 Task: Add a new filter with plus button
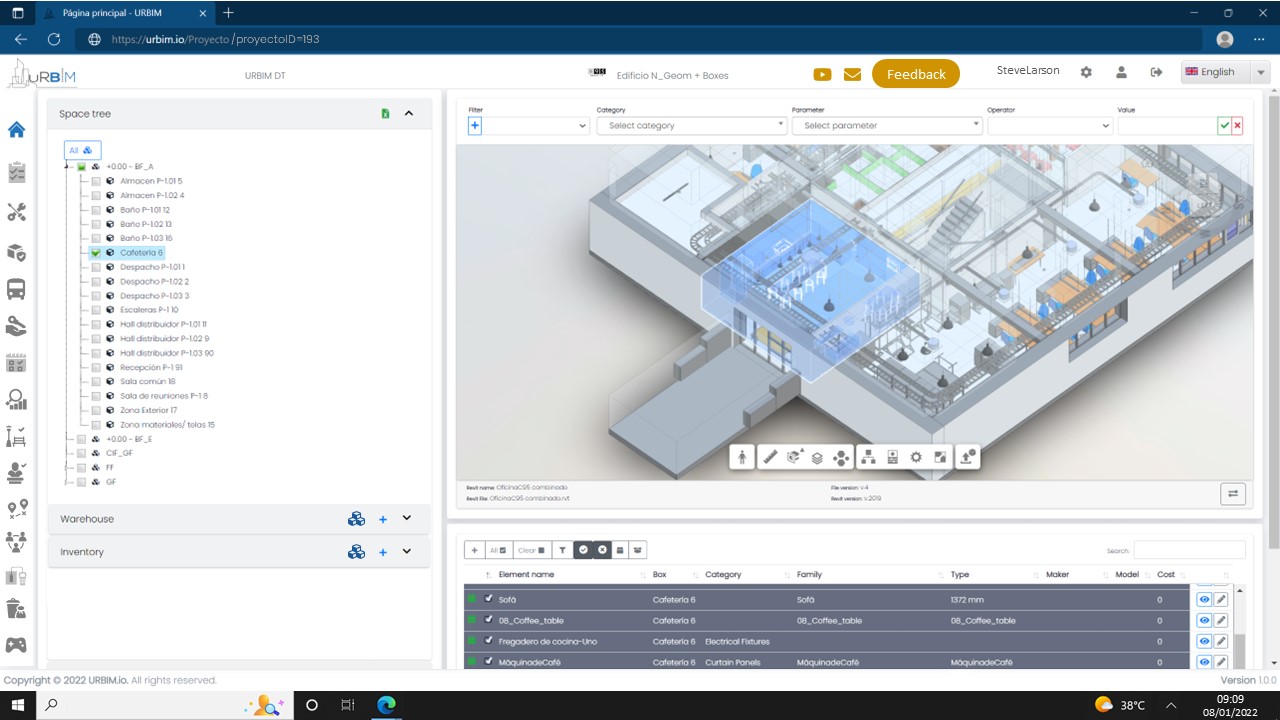pyautogui.click(x=475, y=126)
